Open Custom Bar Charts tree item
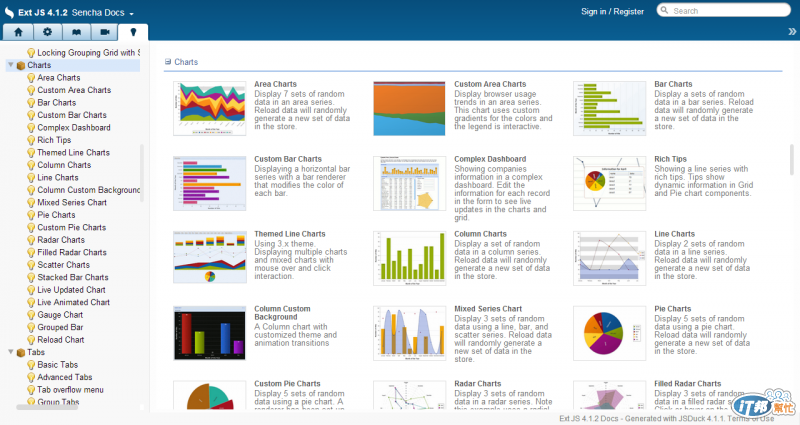This screenshot has width=800, height=425. [72, 115]
